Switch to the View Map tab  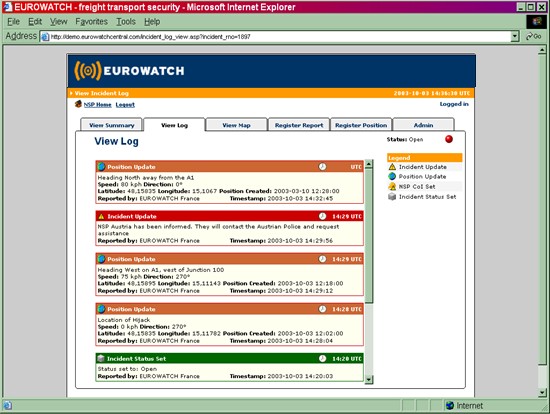coord(236,125)
